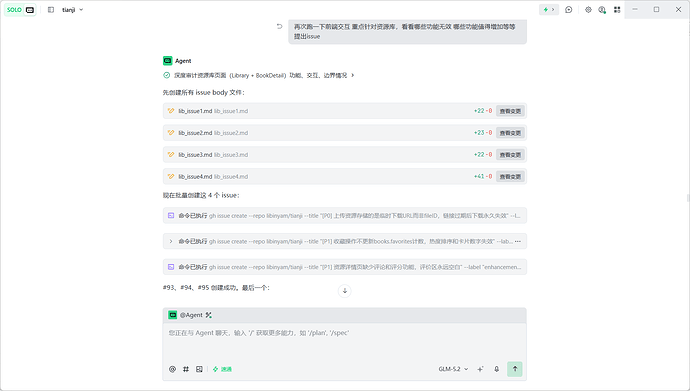690x391 pixels.
Task: Open more options on [P1] favorites command
Action: tap(518, 241)
